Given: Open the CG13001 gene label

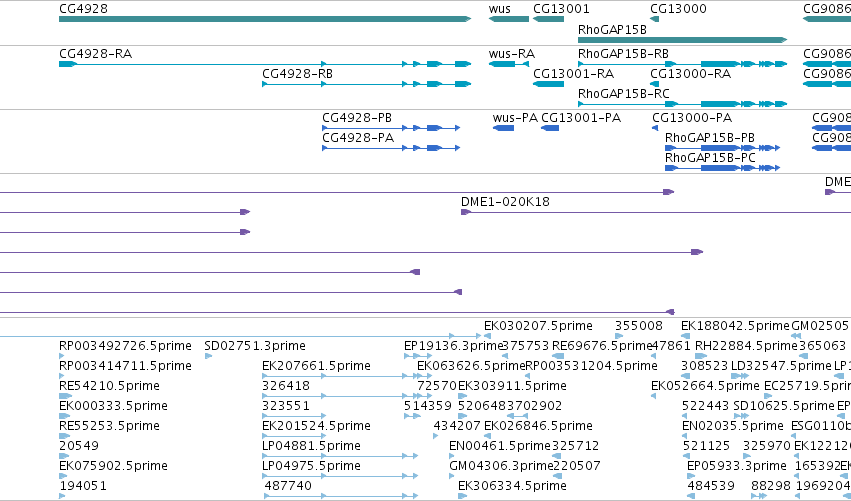Looking at the screenshot, I should (561, 9).
